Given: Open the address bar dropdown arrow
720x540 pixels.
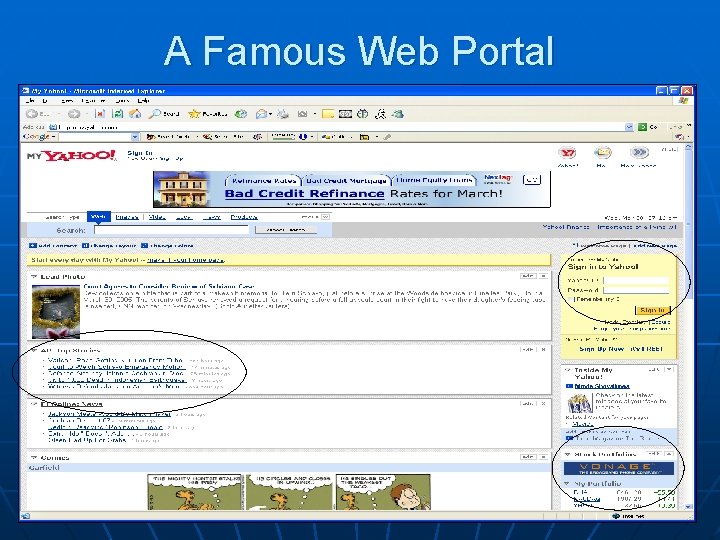Looking at the screenshot, I should pyautogui.click(x=629, y=127).
